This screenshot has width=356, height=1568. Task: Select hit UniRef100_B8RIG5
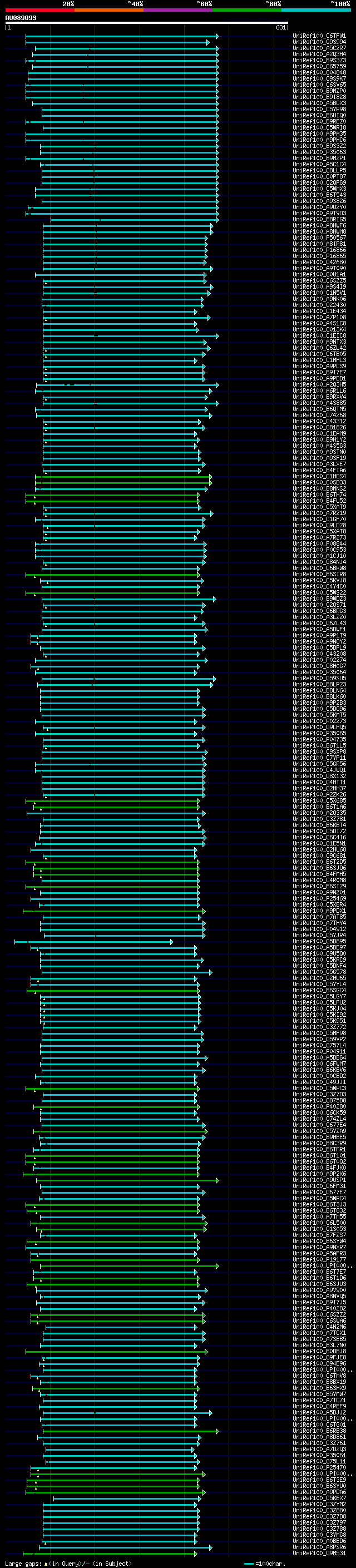click(319, 219)
